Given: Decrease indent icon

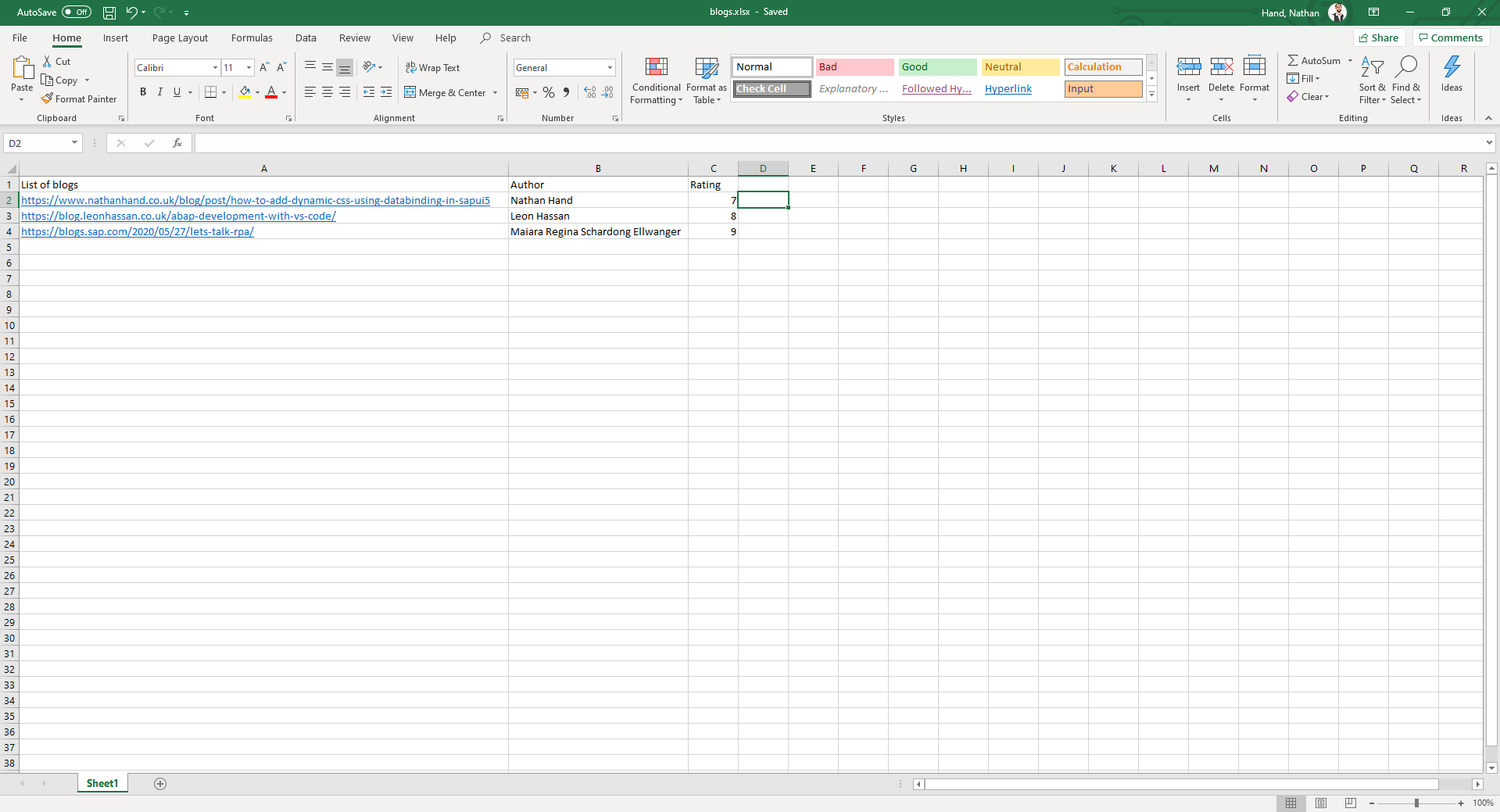Looking at the screenshot, I should 369,92.
